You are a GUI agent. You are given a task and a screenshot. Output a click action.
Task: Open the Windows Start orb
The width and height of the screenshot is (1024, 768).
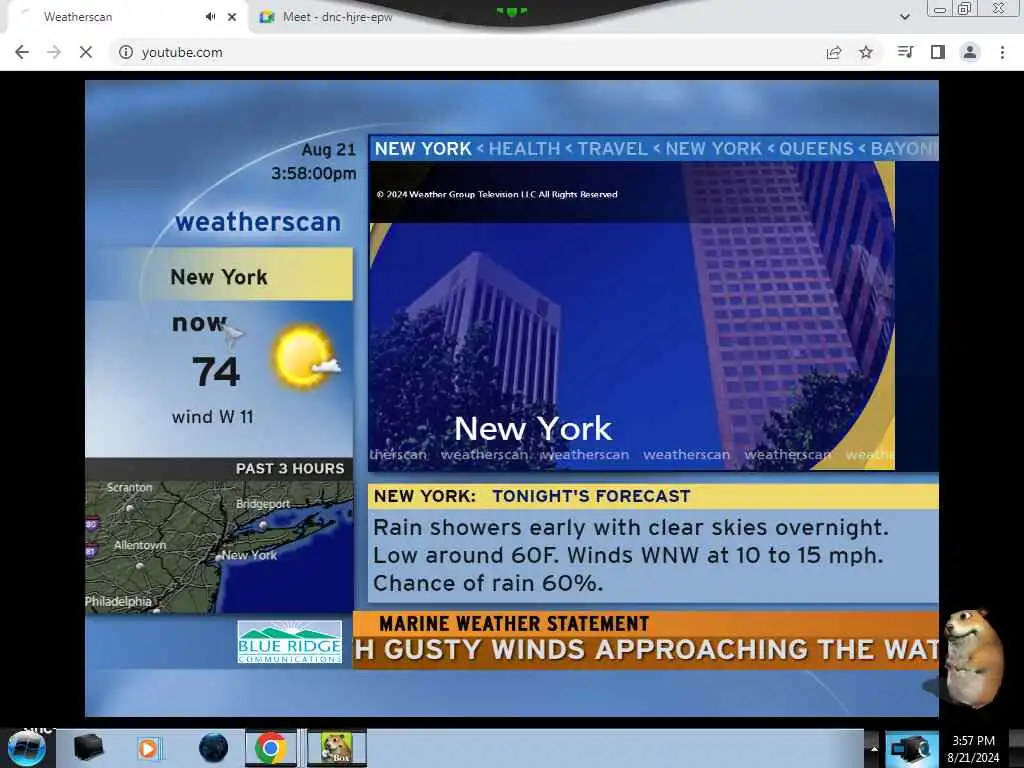click(27, 748)
